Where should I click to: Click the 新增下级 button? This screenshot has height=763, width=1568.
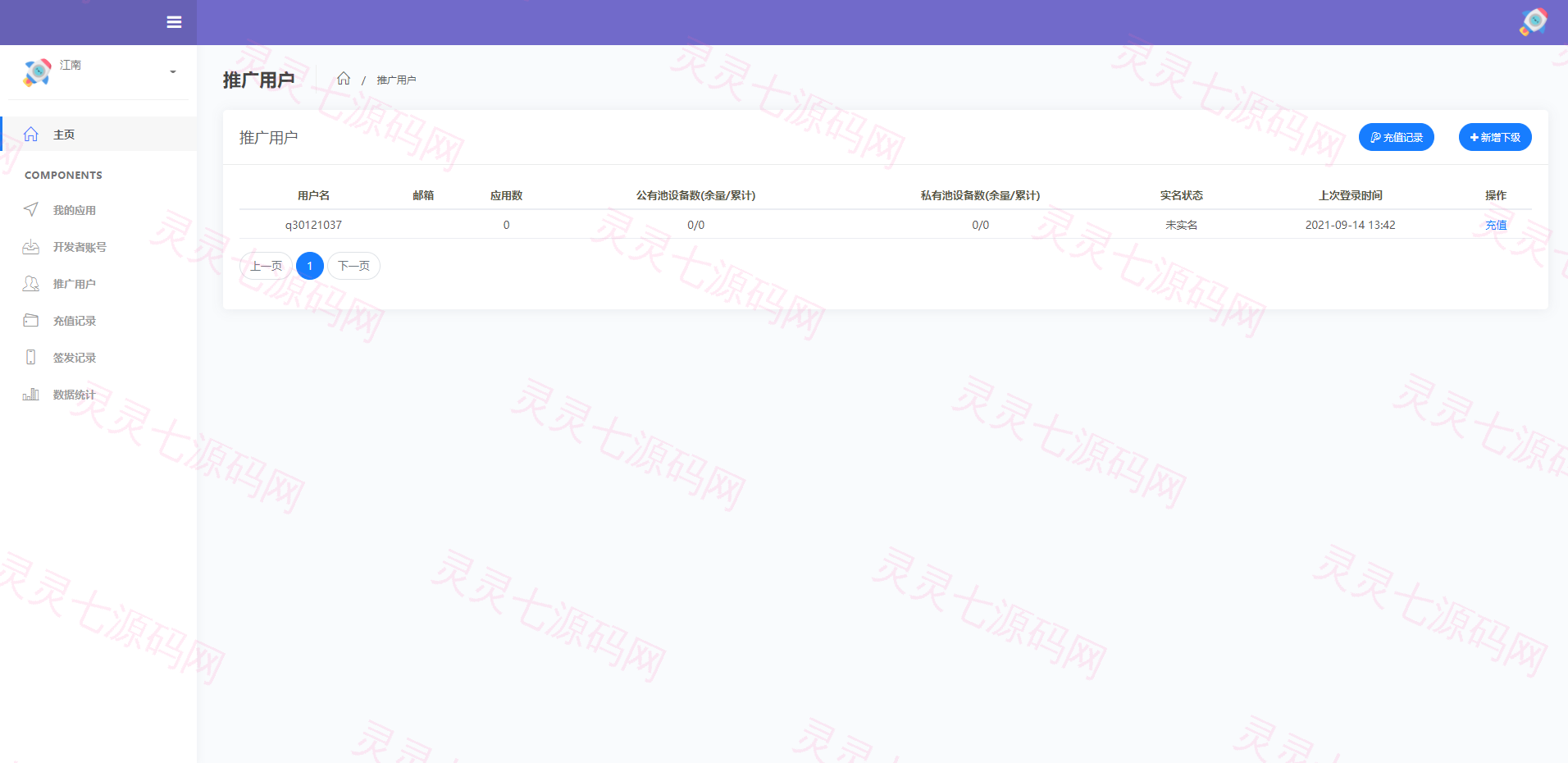coord(1495,137)
